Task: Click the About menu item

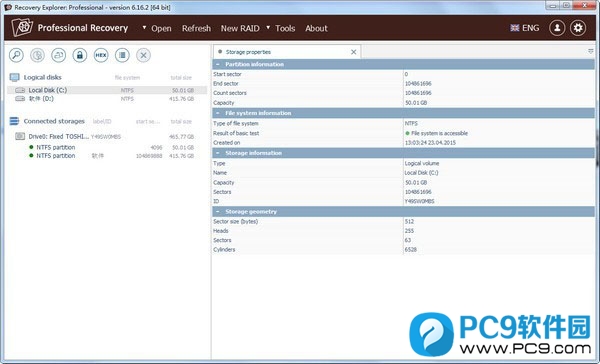Action: pyautogui.click(x=316, y=28)
